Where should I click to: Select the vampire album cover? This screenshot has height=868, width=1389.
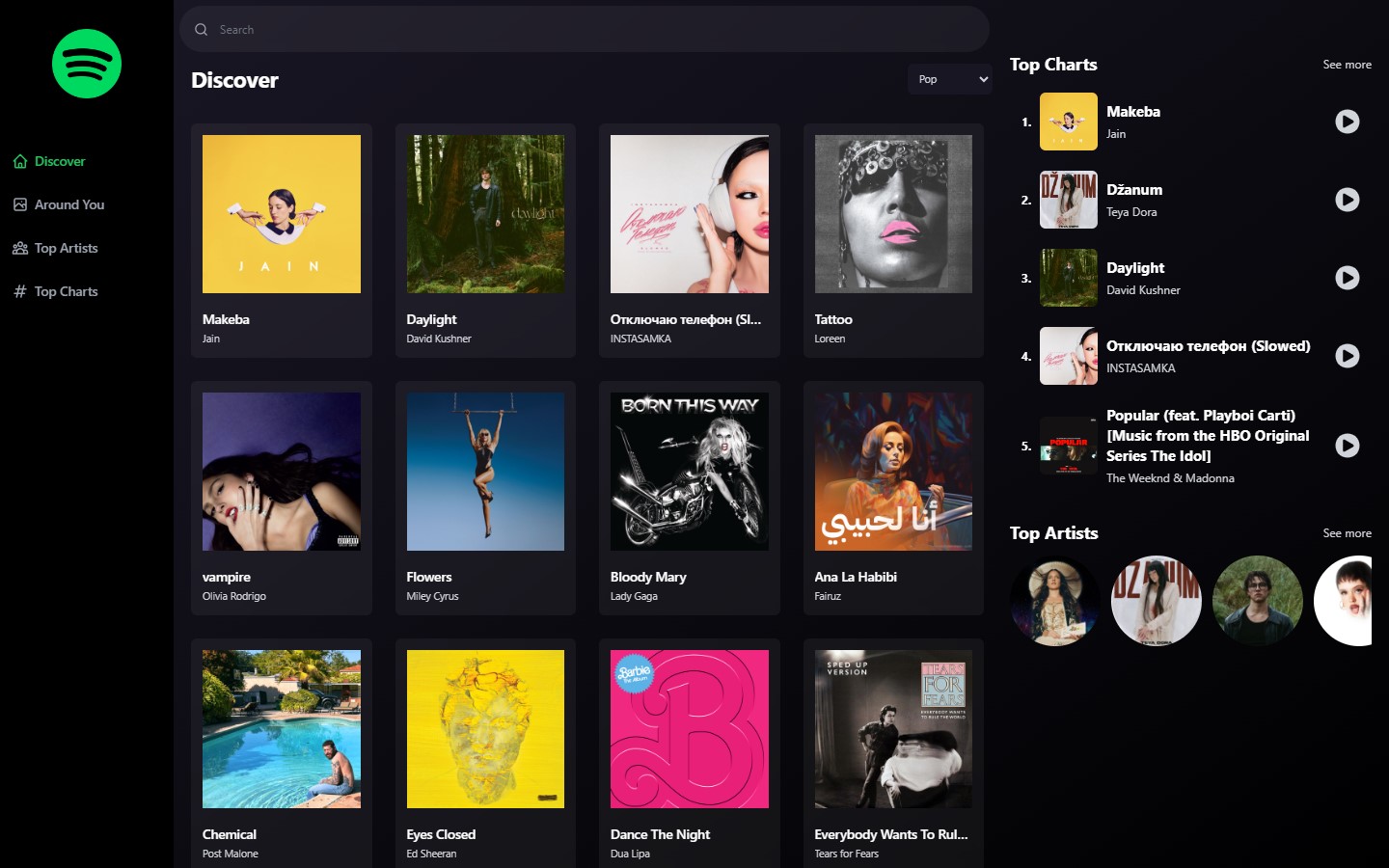[282, 472]
